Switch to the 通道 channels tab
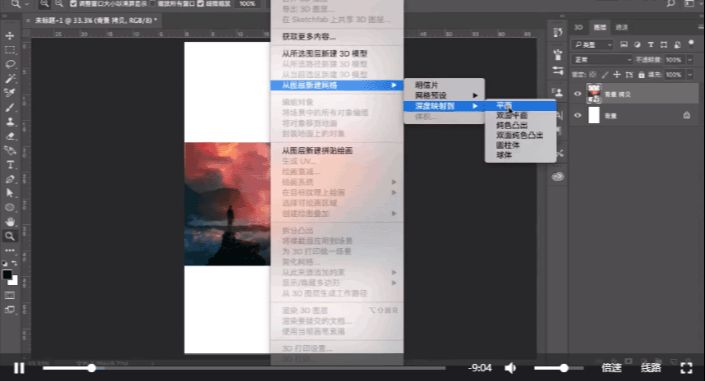The width and height of the screenshot is (705, 381). [x=622, y=27]
